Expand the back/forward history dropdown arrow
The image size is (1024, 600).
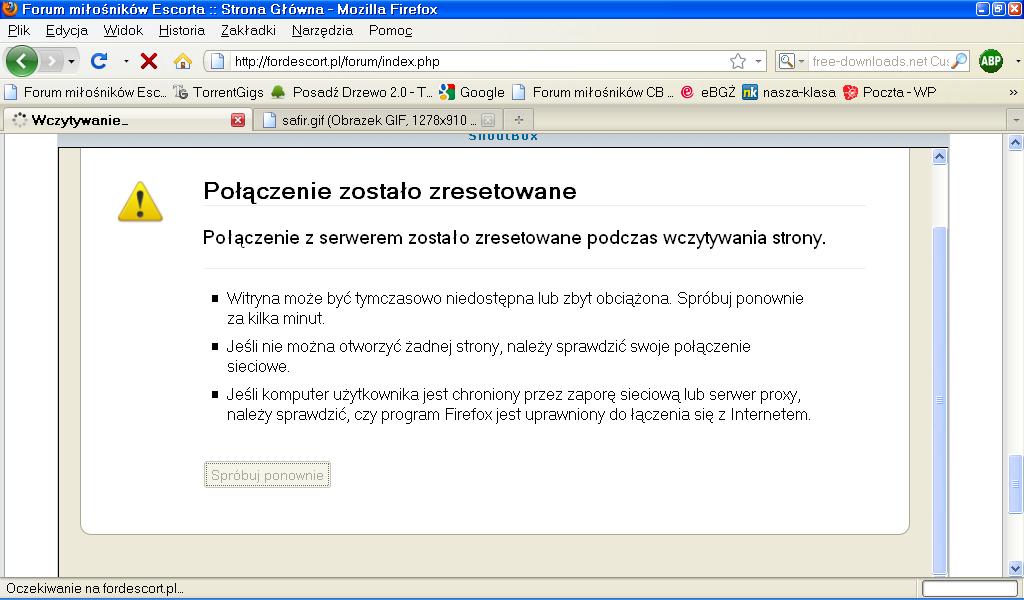pos(72,62)
